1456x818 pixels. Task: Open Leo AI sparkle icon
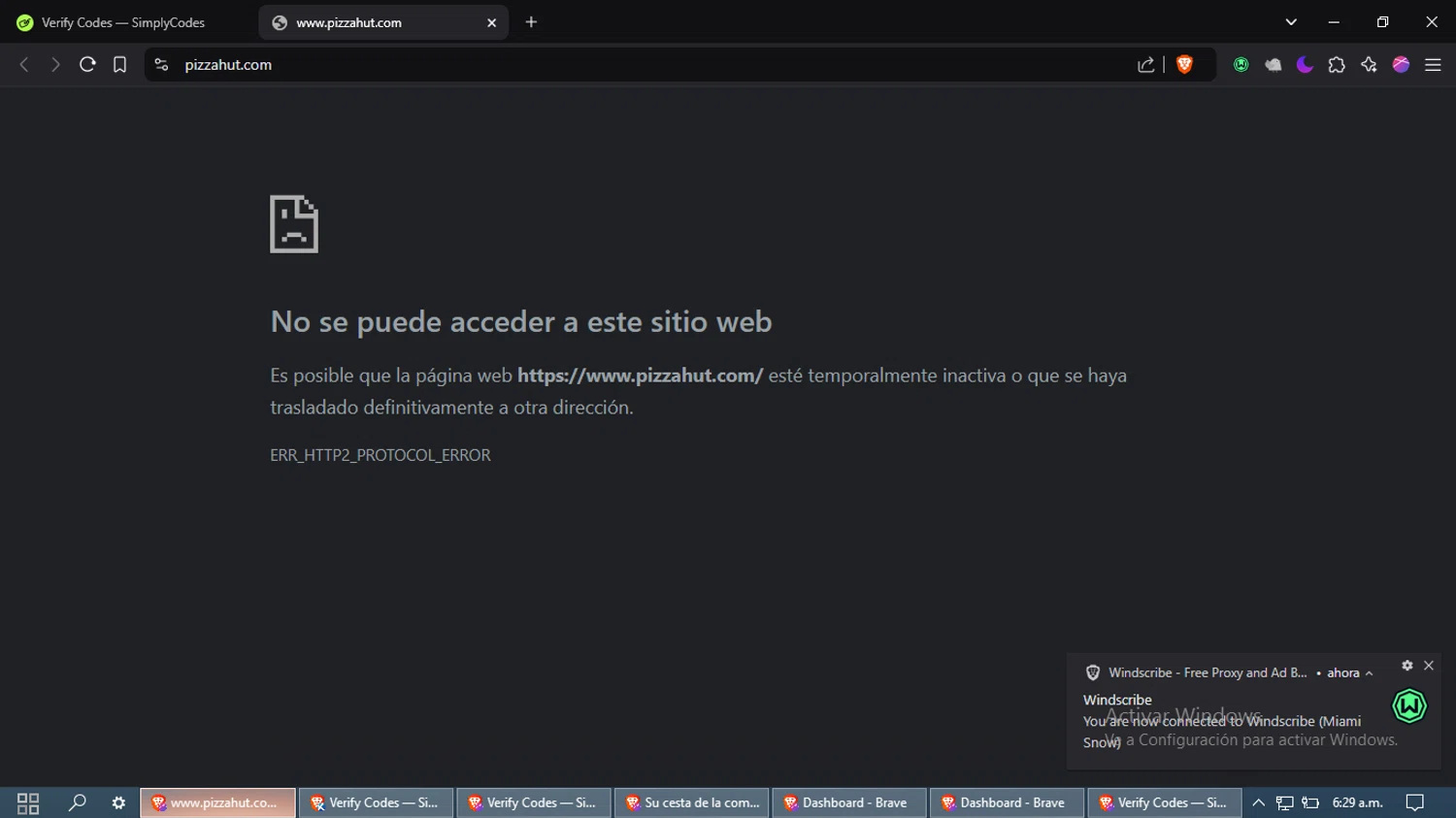pos(1369,65)
